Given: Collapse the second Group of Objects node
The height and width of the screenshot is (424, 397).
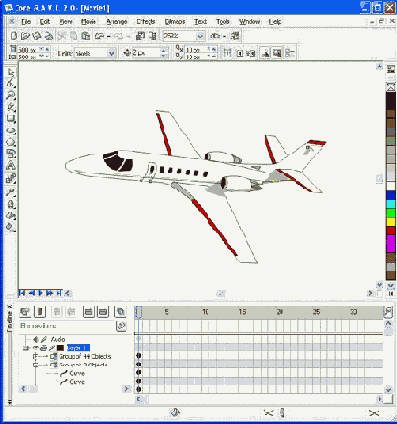Looking at the screenshot, I should tap(35, 365).
